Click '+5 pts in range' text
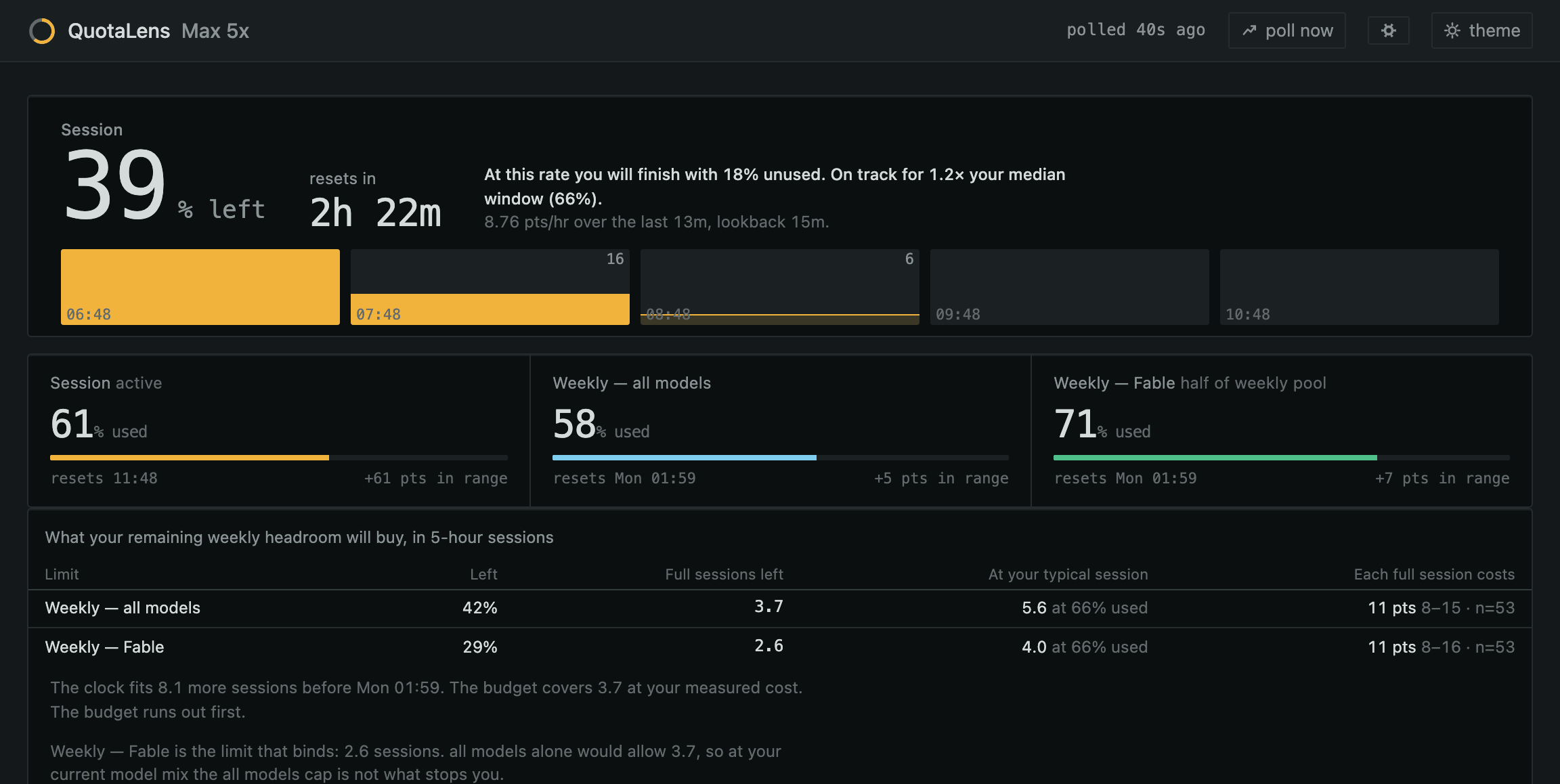This screenshot has width=1560, height=784. click(941, 478)
